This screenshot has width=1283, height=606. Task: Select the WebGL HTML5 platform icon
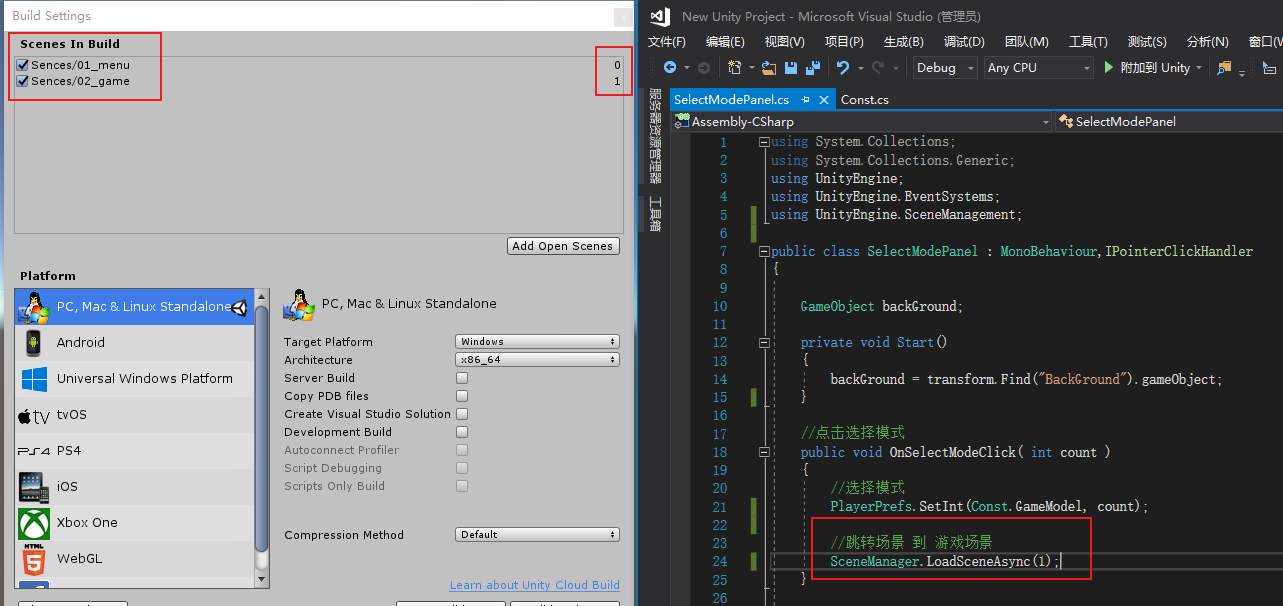pos(34,558)
